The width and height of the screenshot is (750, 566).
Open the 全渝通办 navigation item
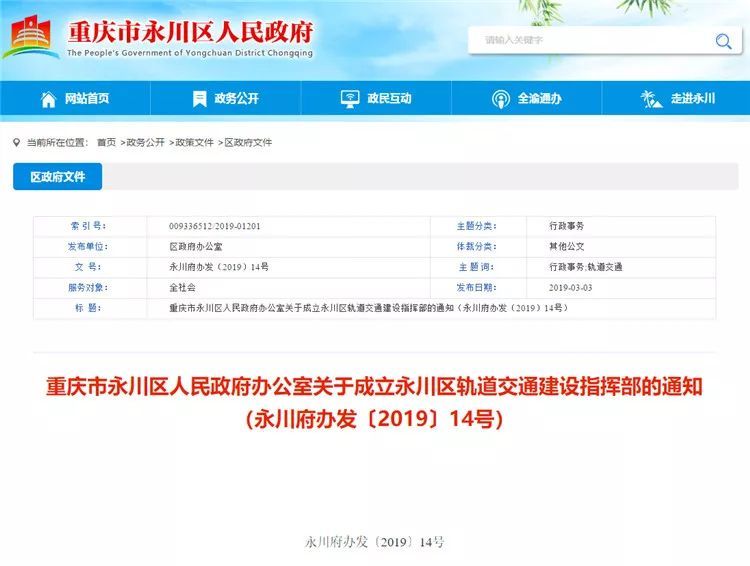tap(526, 99)
